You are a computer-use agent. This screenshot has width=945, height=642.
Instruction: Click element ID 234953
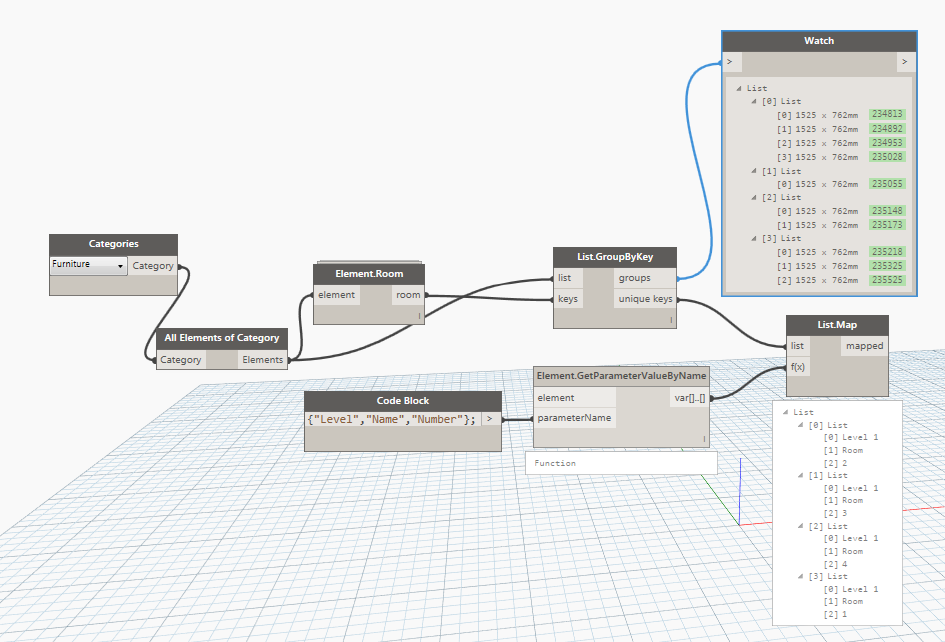click(x=887, y=143)
